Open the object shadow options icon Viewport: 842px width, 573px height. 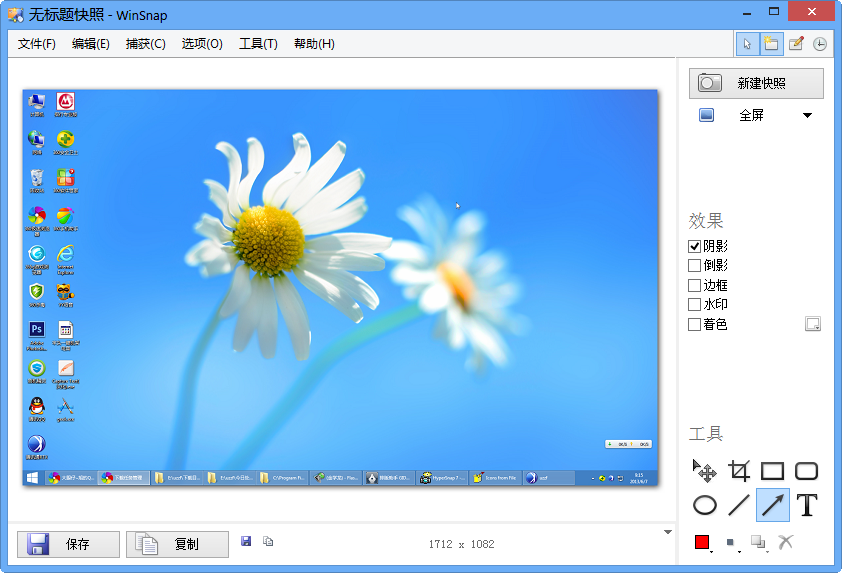pyautogui.click(x=758, y=543)
